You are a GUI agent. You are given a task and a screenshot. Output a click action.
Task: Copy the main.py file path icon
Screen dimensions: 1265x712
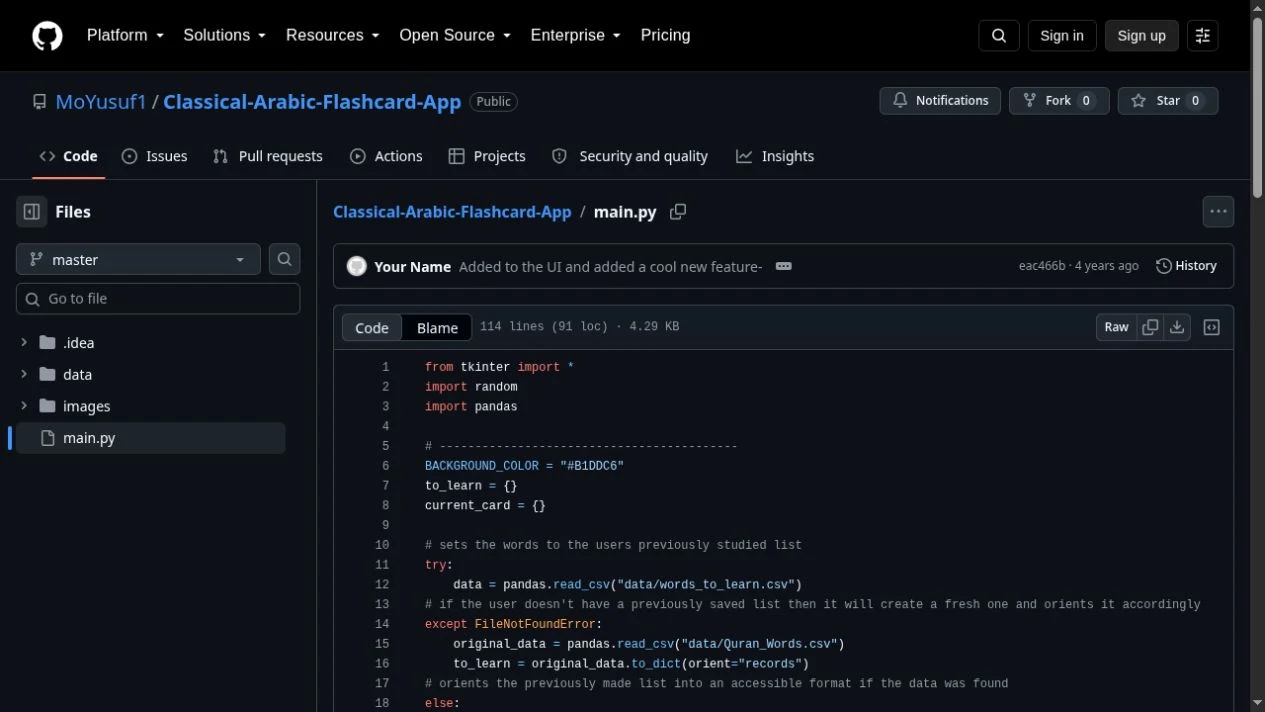(678, 212)
